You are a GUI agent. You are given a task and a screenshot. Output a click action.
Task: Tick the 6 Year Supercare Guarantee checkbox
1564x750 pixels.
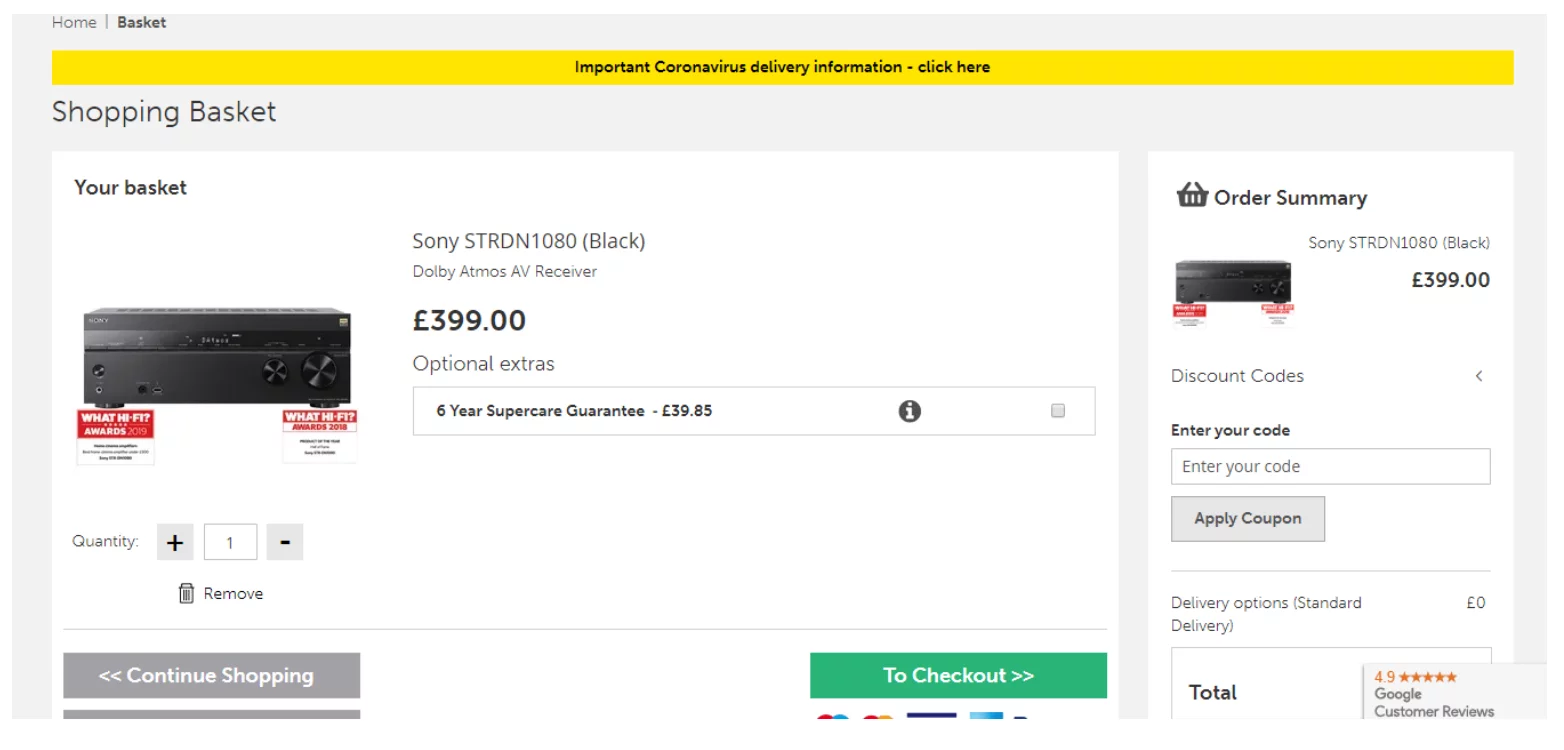(1058, 410)
